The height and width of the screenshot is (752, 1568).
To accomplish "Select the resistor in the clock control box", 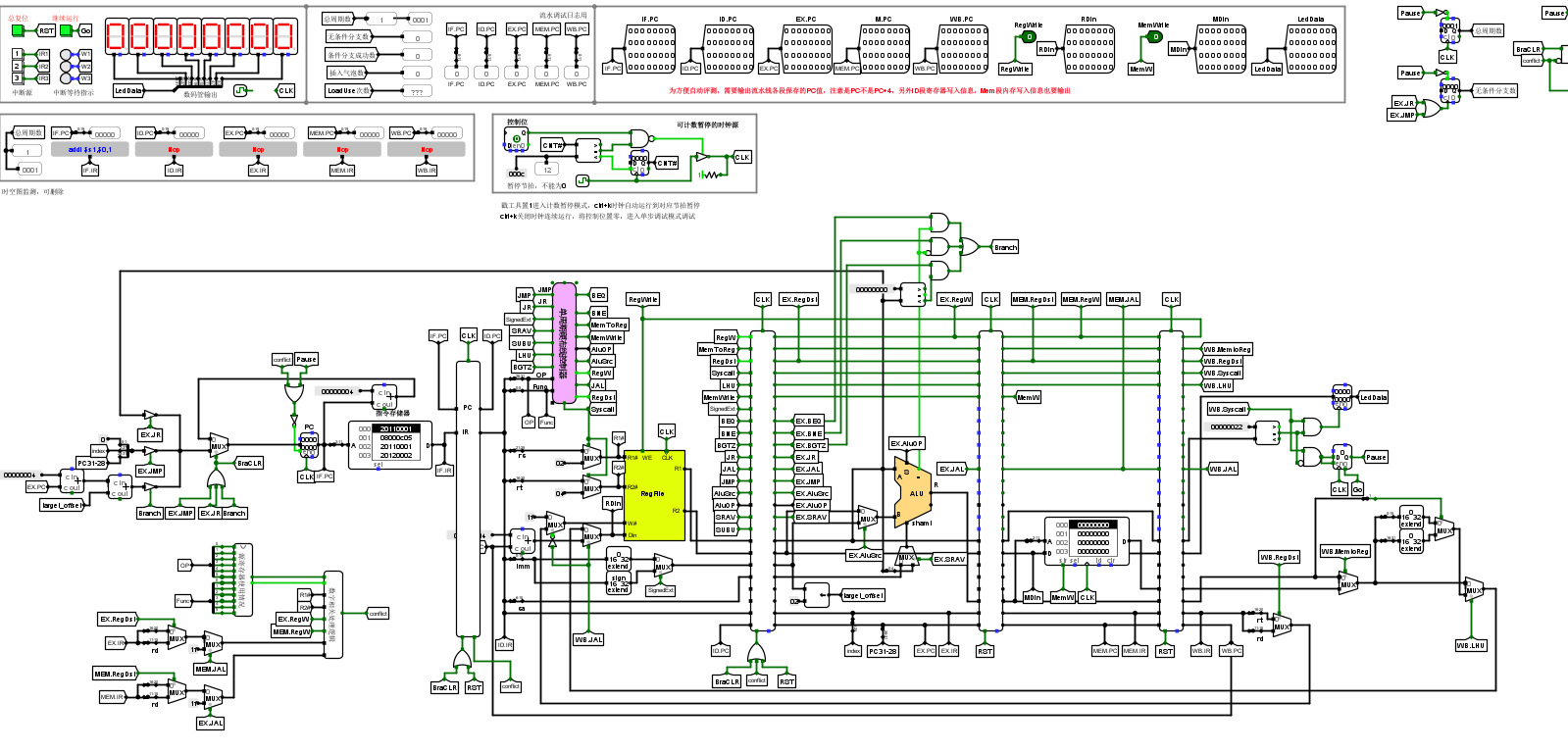I will [x=713, y=175].
